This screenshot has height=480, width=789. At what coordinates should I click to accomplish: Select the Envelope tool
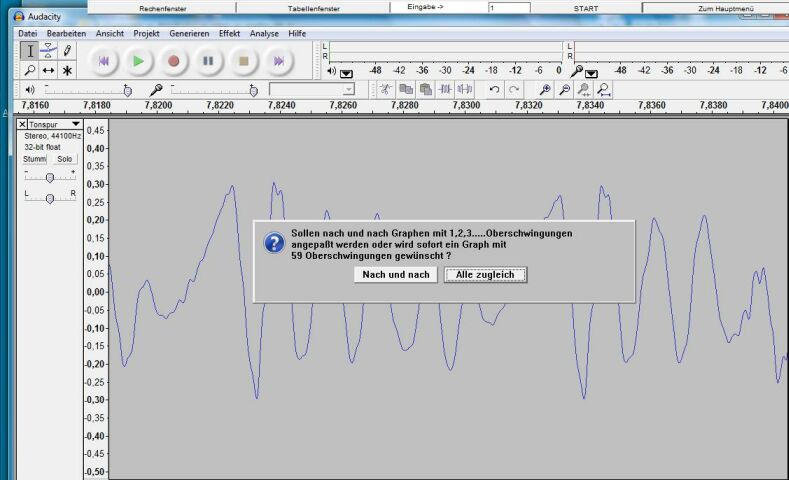[48, 50]
